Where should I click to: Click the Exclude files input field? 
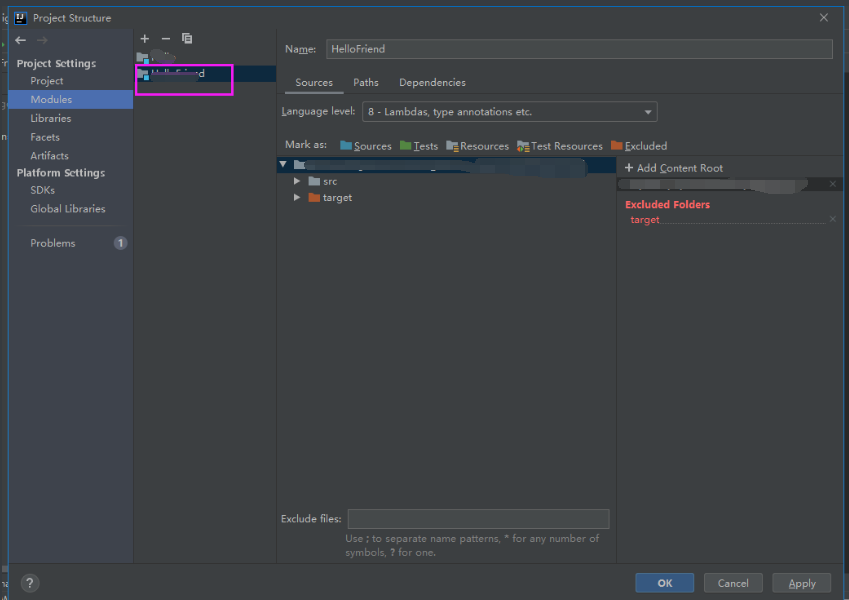(x=479, y=519)
